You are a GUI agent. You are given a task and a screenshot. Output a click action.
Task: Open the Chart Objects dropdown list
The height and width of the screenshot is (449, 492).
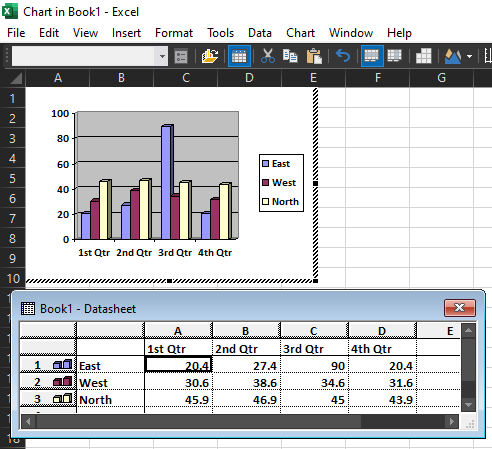tap(162, 56)
